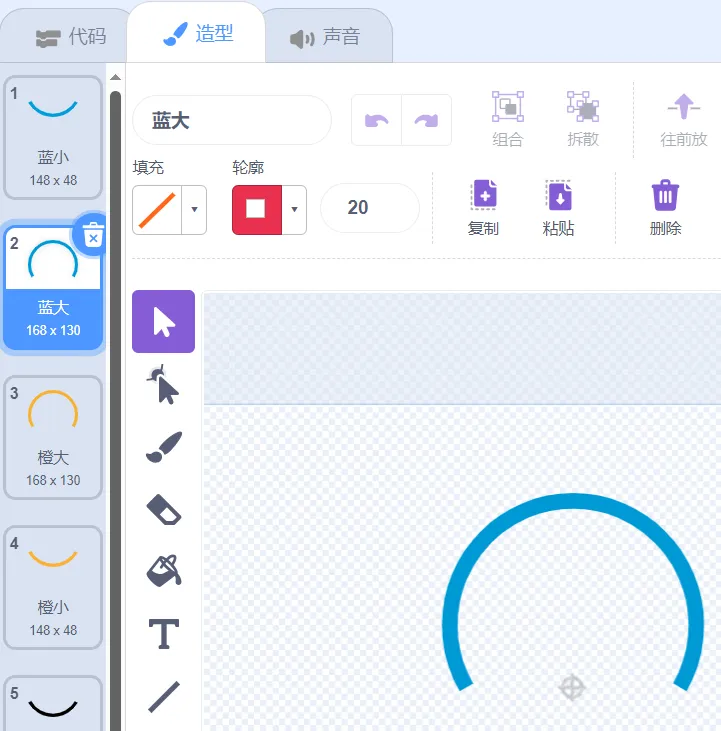Screen dimensions: 721x731
Task: Select costume 1 蓝小 thumbnail
Action: coord(53,138)
